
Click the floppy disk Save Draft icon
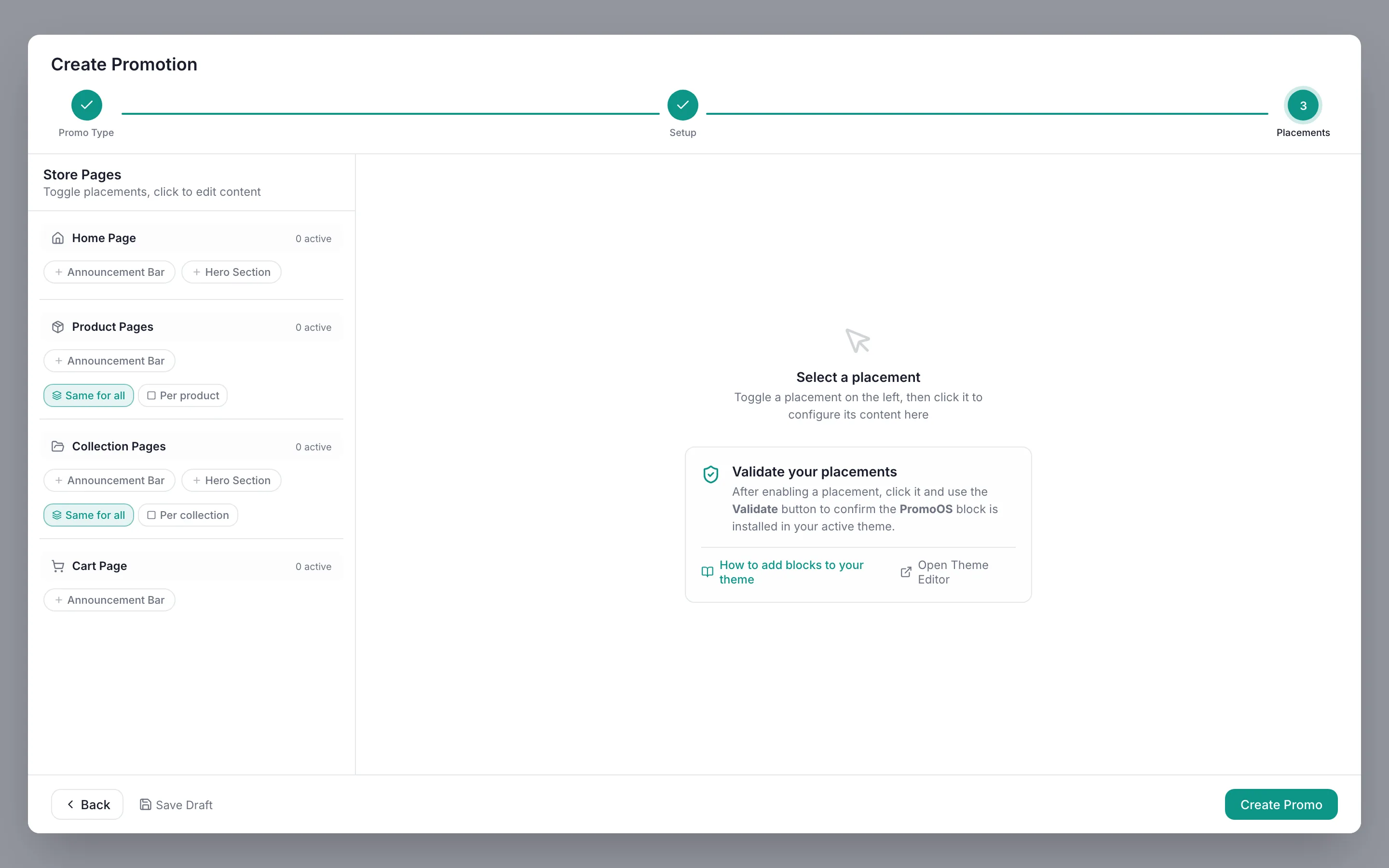click(x=146, y=804)
